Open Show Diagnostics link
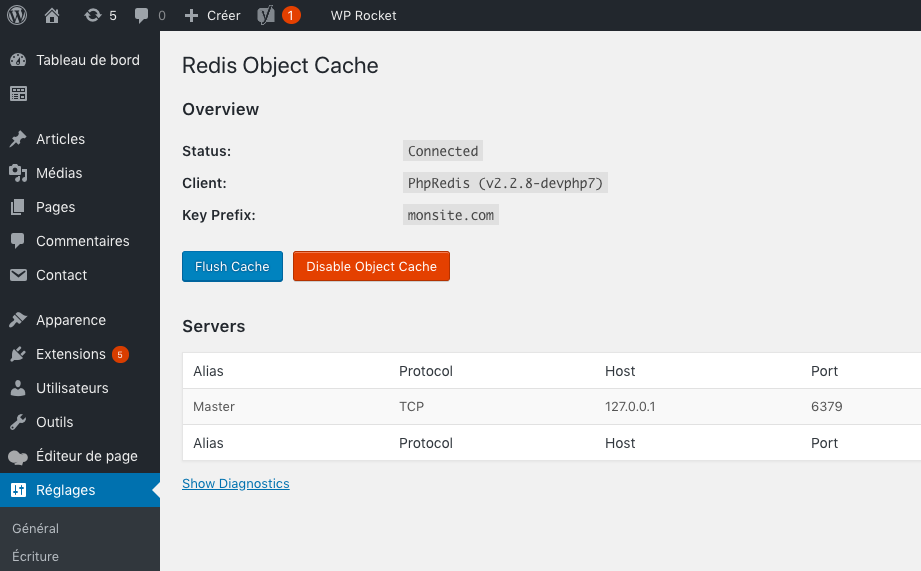This screenshot has width=921, height=571. tap(236, 483)
